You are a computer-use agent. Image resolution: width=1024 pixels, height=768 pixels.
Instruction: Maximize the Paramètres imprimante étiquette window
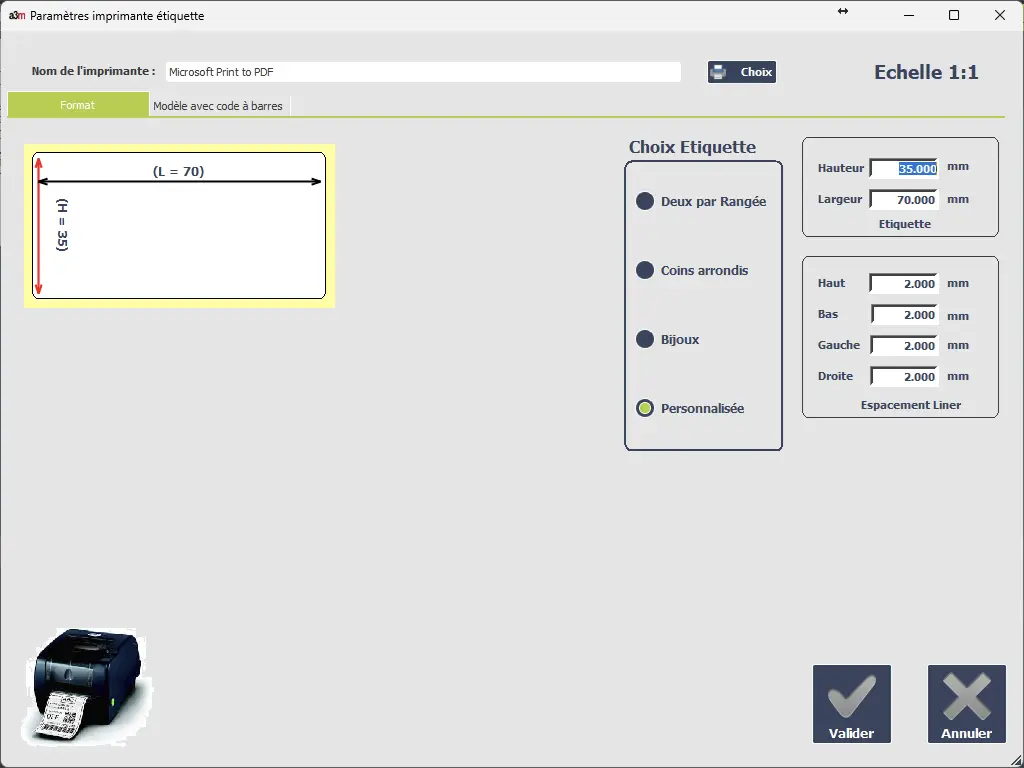pyautogui.click(x=954, y=15)
